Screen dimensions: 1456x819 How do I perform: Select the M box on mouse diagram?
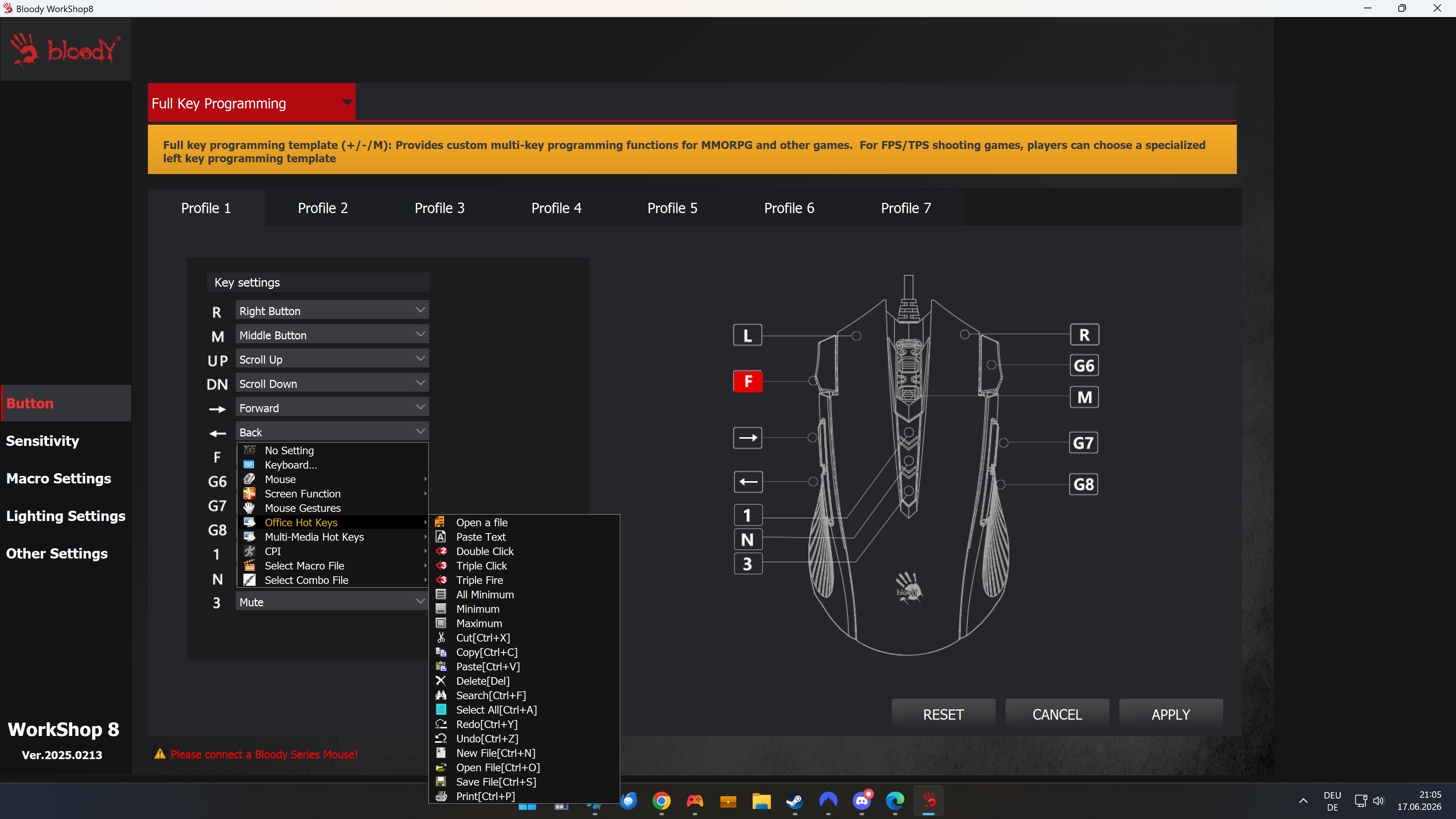(1084, 397)
